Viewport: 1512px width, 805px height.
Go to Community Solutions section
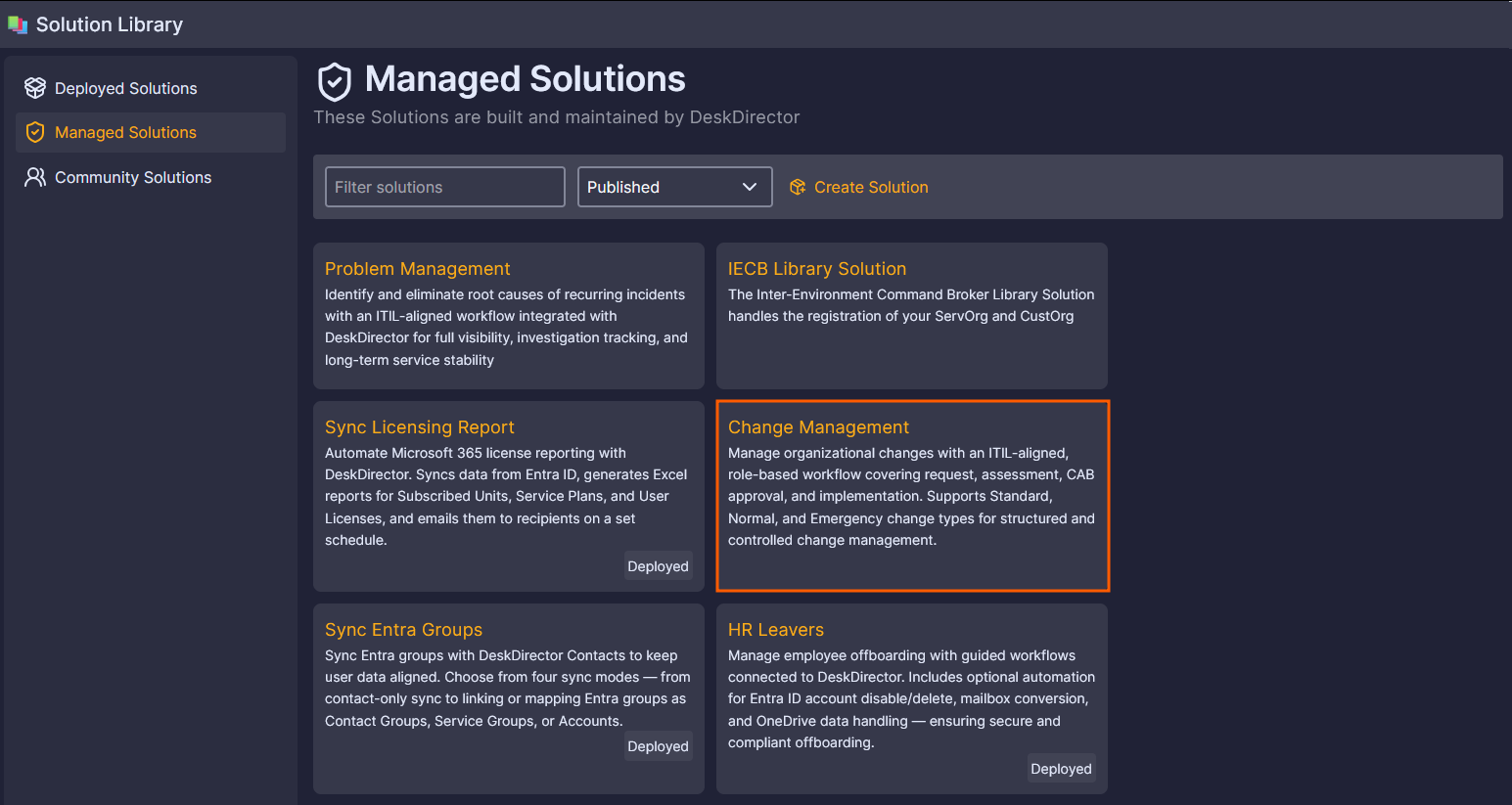[x=133, y=177]
